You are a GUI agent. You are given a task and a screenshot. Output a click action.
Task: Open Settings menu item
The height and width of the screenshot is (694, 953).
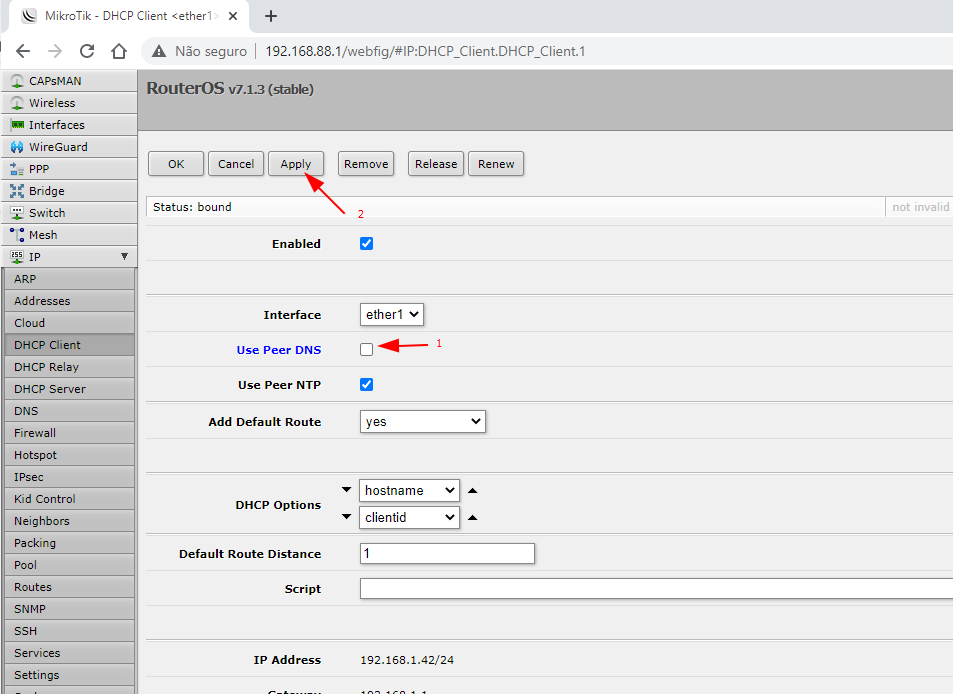[69, 675]
